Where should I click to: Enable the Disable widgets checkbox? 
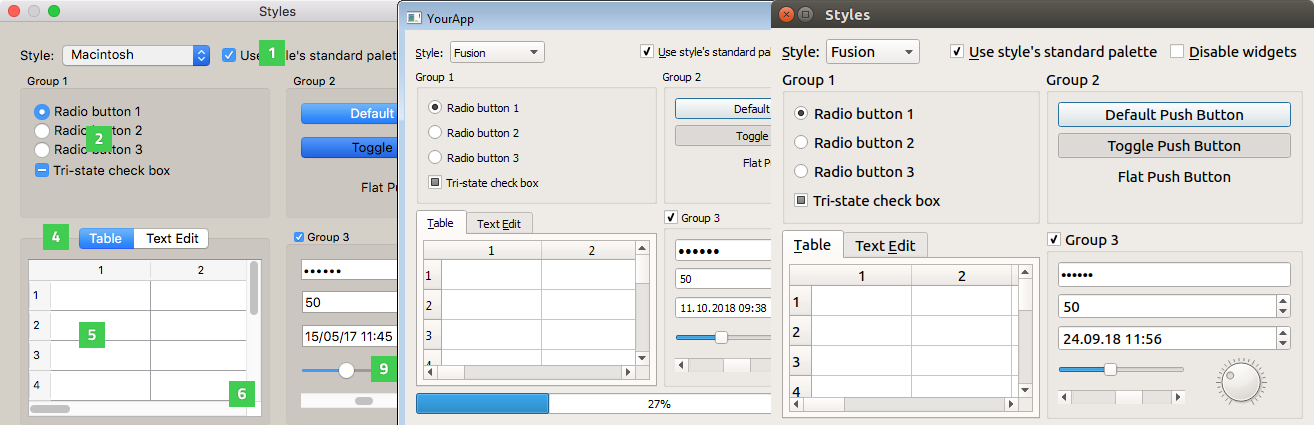(1177, 51)
